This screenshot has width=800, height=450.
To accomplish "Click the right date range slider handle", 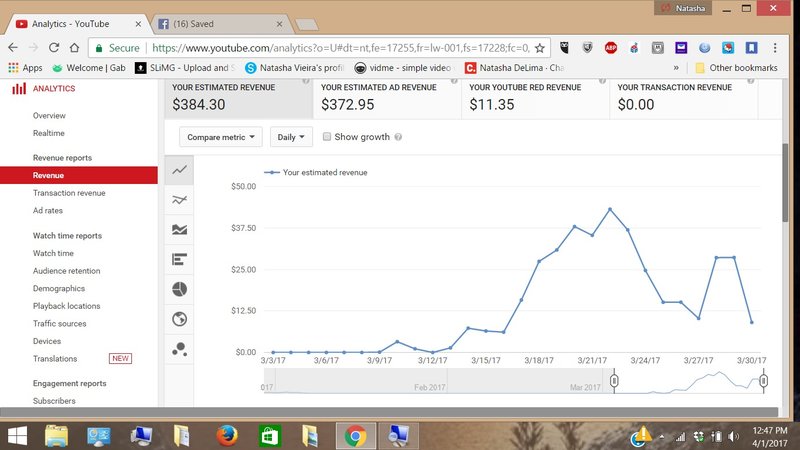I will [763, 381].
